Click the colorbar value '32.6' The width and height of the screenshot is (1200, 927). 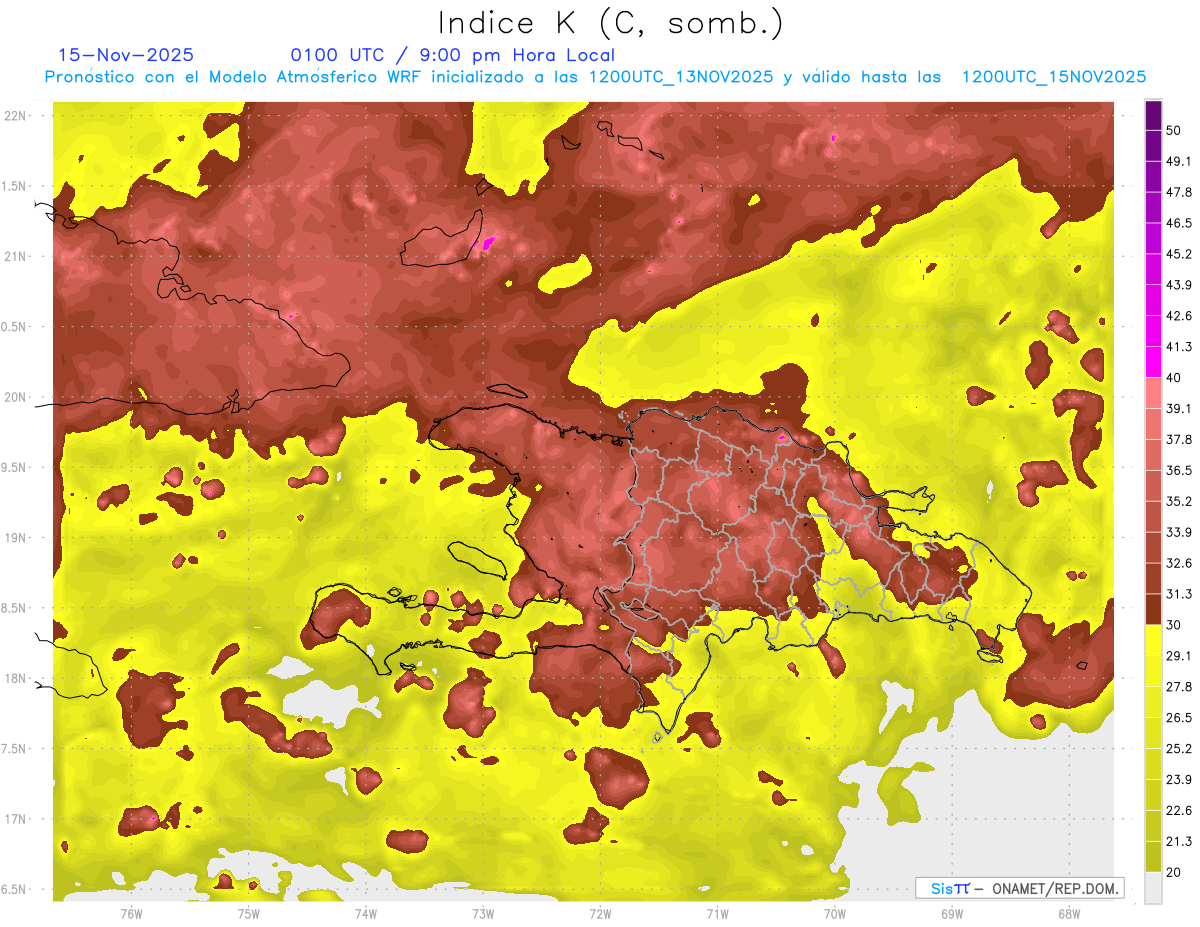(1178, 563)
